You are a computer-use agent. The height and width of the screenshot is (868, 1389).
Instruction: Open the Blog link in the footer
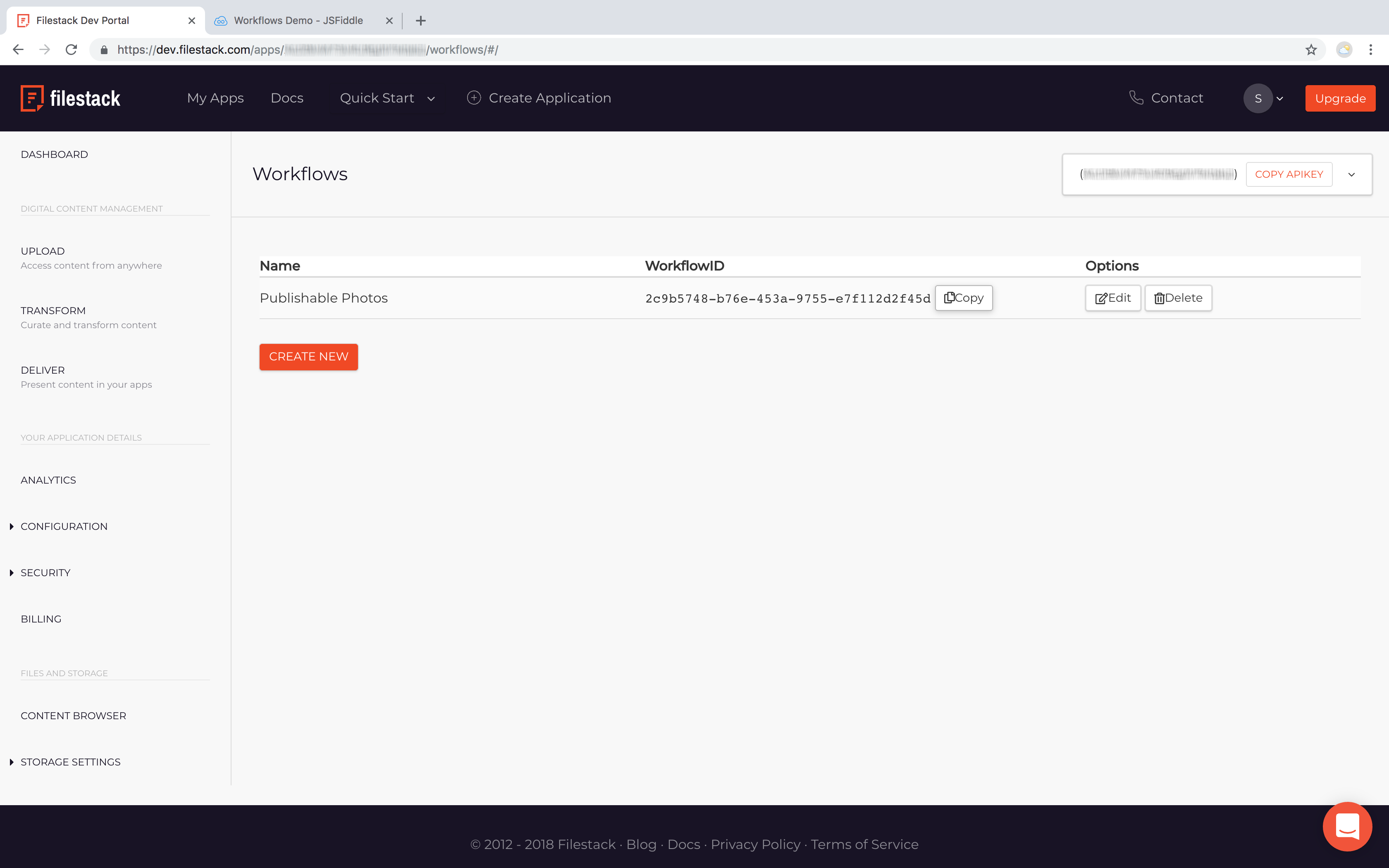click(x=641, y=844)
